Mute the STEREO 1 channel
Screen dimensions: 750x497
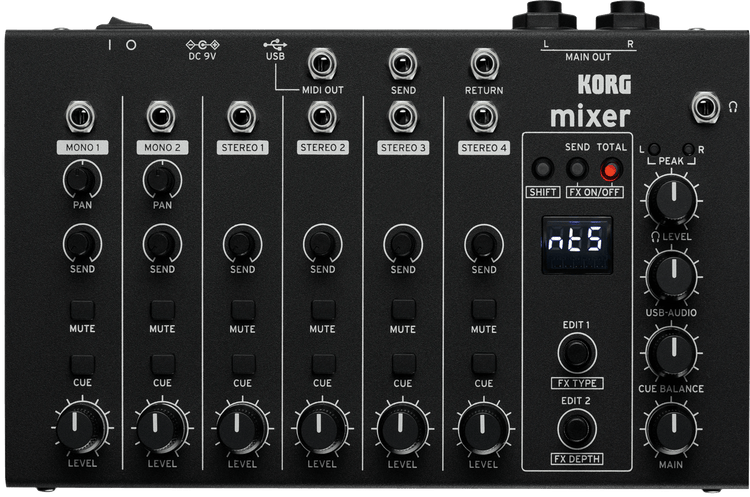(x=243, y=310)
